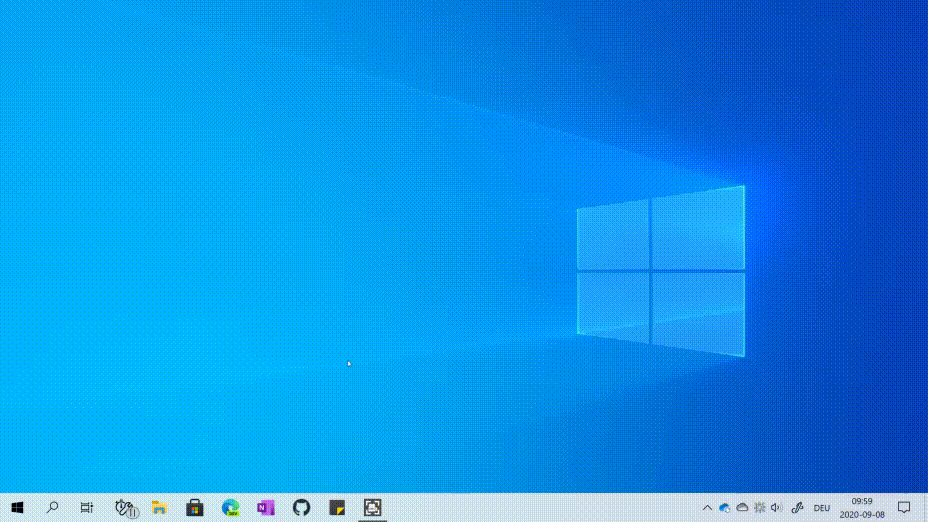Open grey OneDrive cloud tray icon
Image resolution: width=928 pixels, height=522 pixels.
point(742,508)
